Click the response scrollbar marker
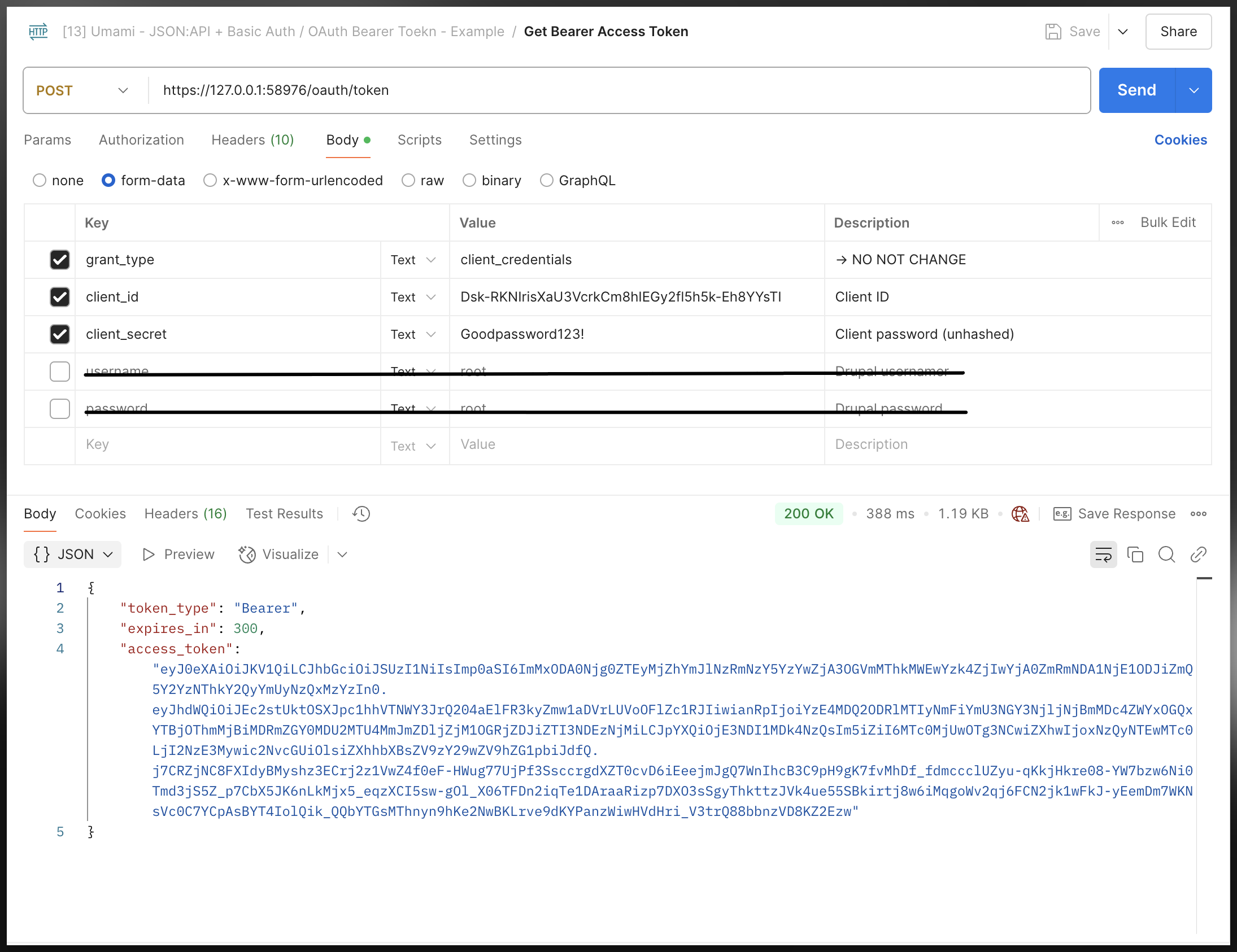Screen dimensions: 1237x952 (1204, 578)
